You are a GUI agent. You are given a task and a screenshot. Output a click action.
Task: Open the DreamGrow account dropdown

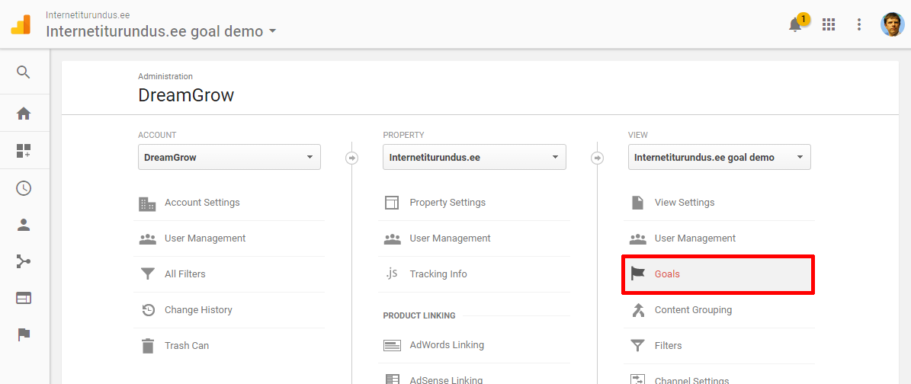click(229, 157)
